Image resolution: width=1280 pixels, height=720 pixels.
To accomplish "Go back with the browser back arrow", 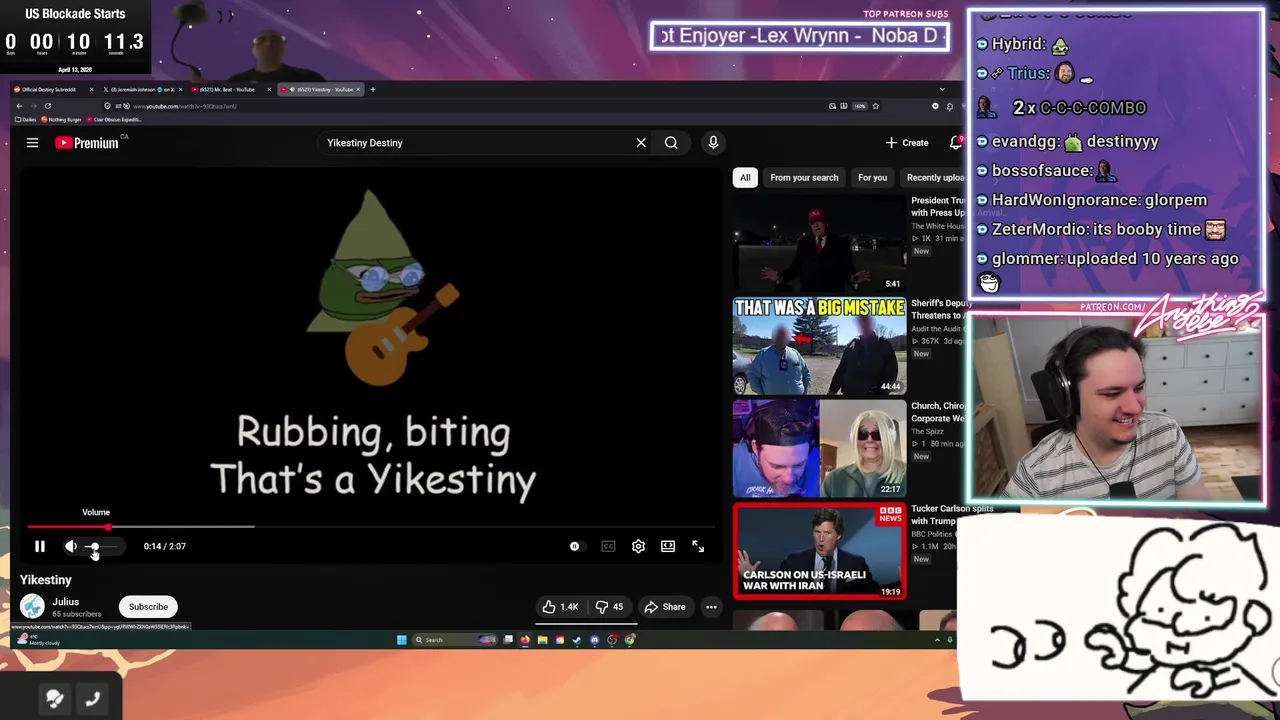I will [19, 106].
